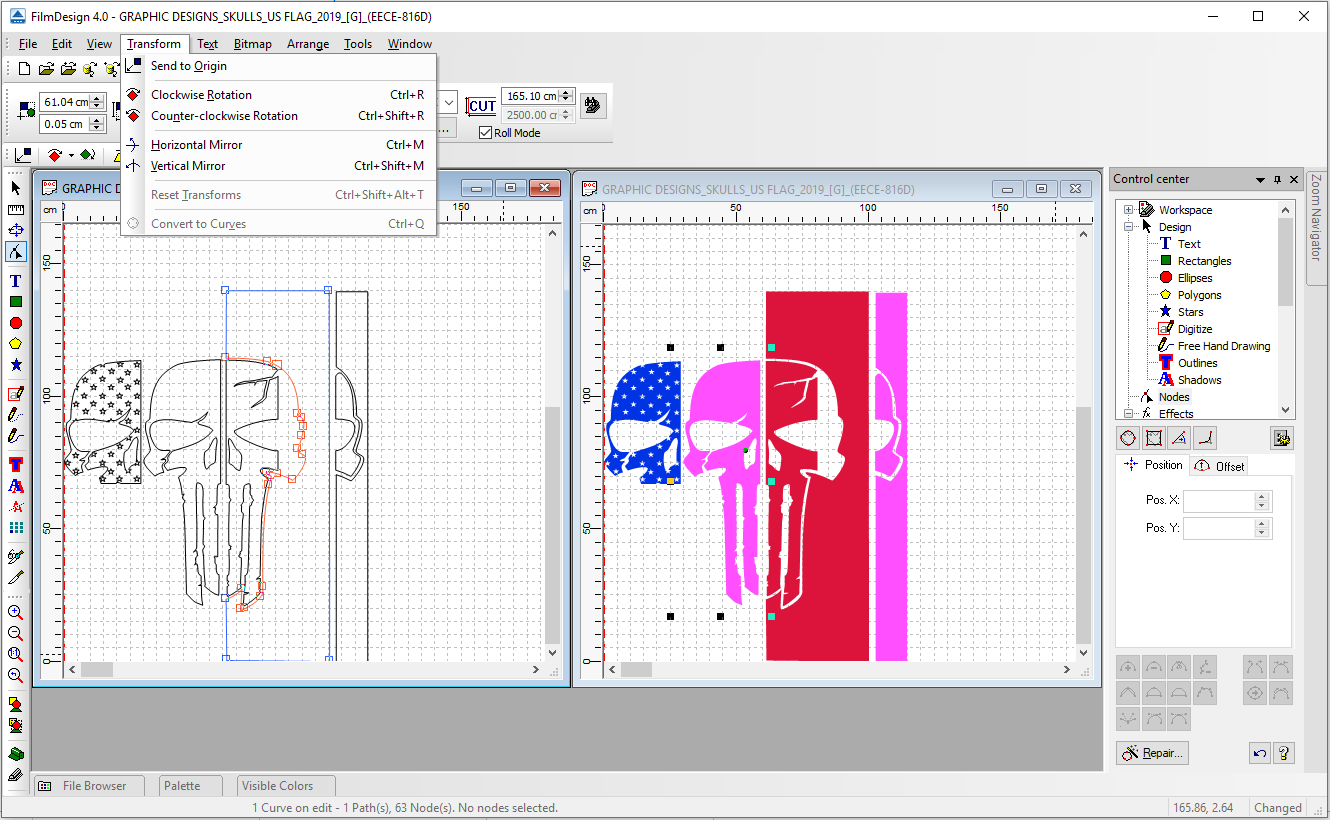The height and width of the screenshot is (820, 1330).
Task: Choose Horizontal Mirror from Transform menu
Action: point(196,145)
